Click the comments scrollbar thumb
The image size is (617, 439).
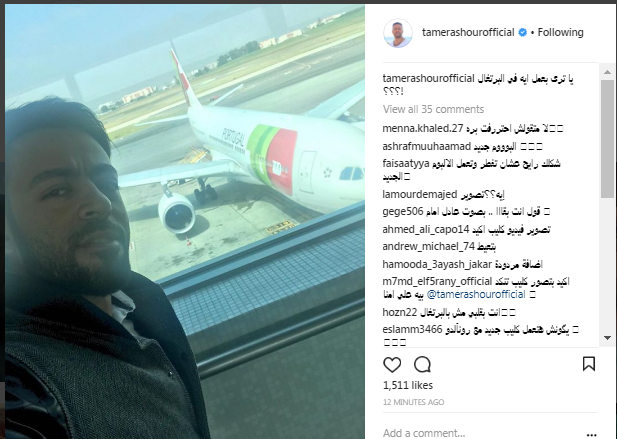pos(607,138)
